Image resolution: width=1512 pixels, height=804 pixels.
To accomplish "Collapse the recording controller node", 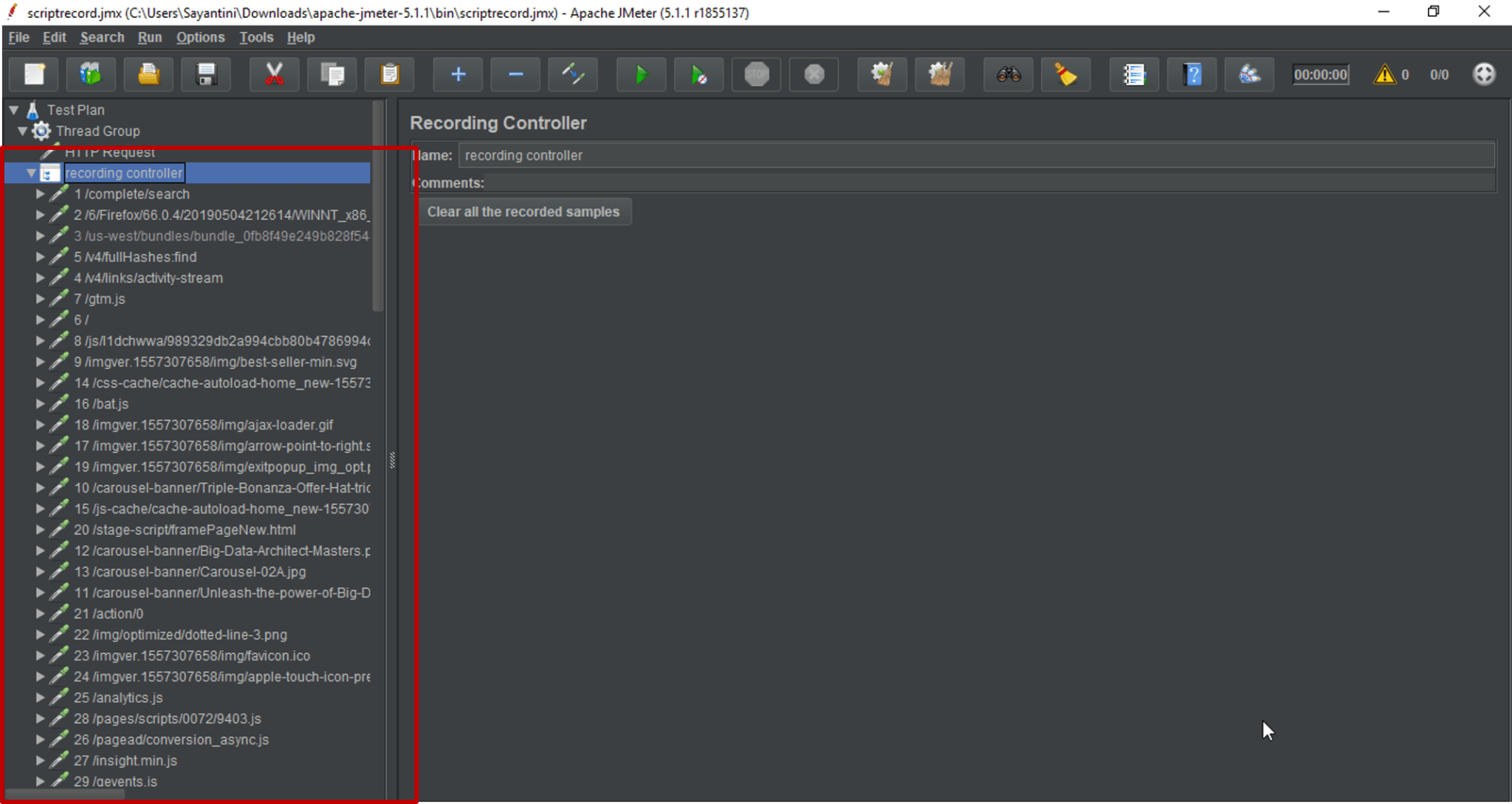I will click(31, 173).
